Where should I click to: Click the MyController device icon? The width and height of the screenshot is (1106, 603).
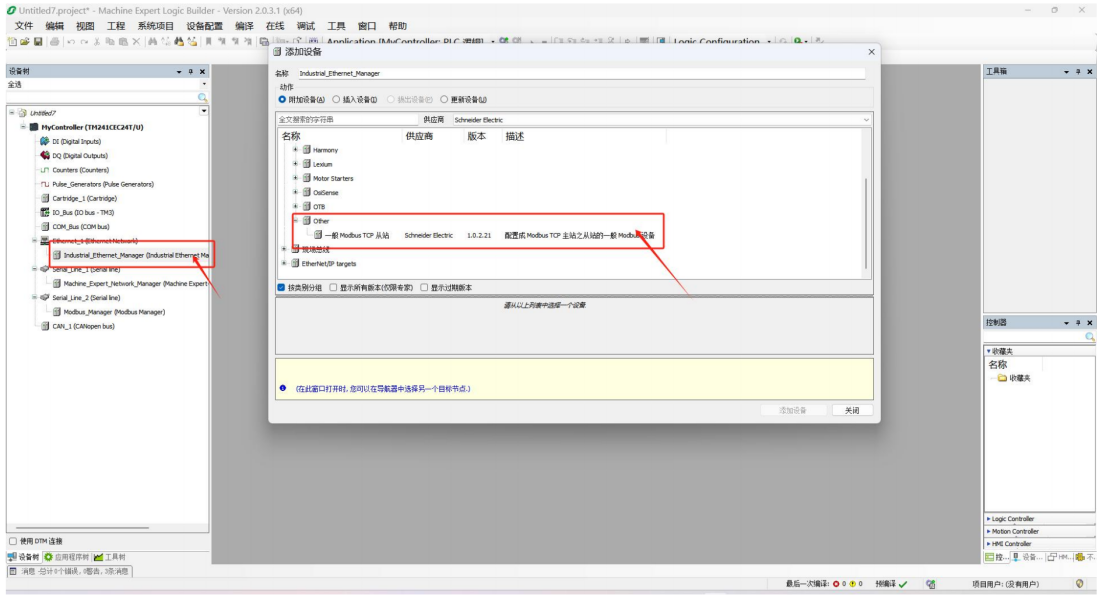[33, 127]
